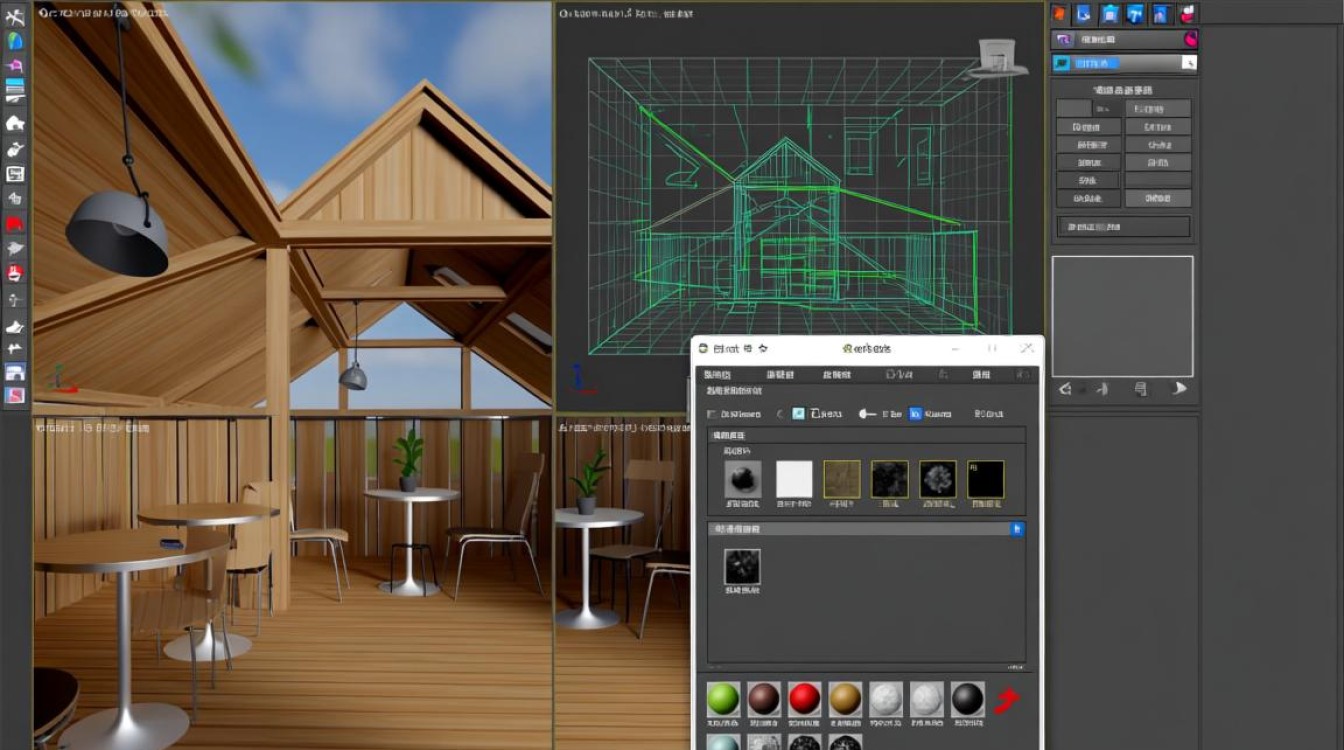Pick the dark brown material sphere
This screenshot has height=750, width=1344.
tap(764, 698)
